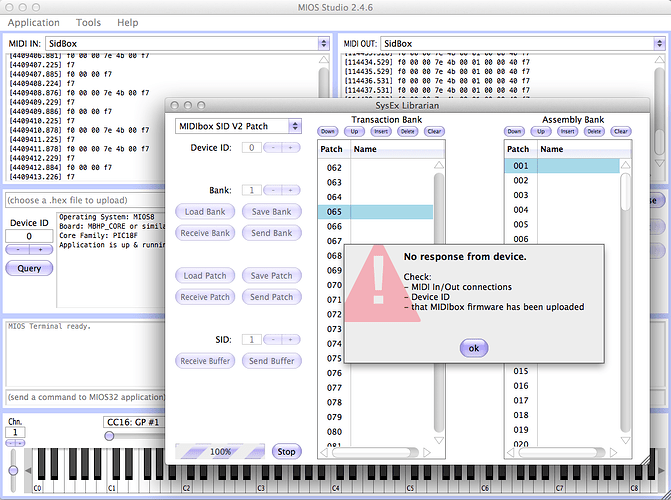The height and width of the screenshot is (500, 671).
Task: Click Transaction Bank Insert button
Action: 381,131
